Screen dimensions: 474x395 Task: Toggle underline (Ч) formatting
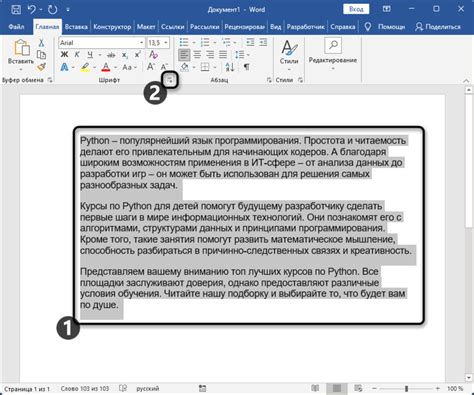[90, 55]
